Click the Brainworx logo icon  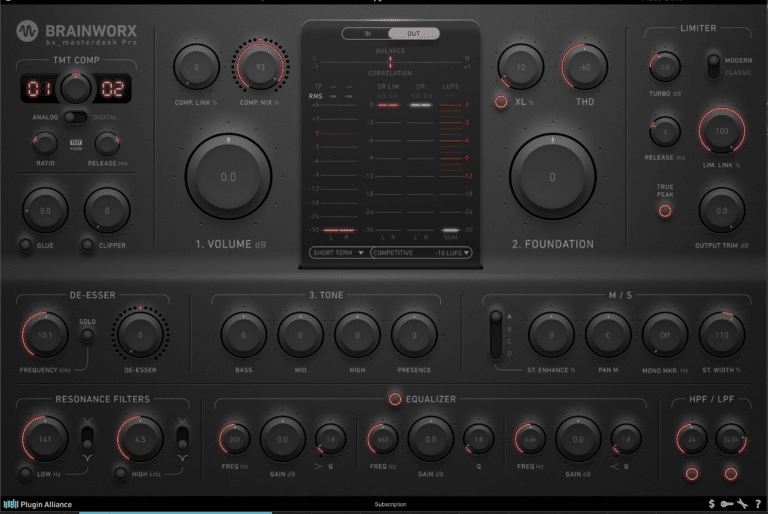[x=29, y=33]
